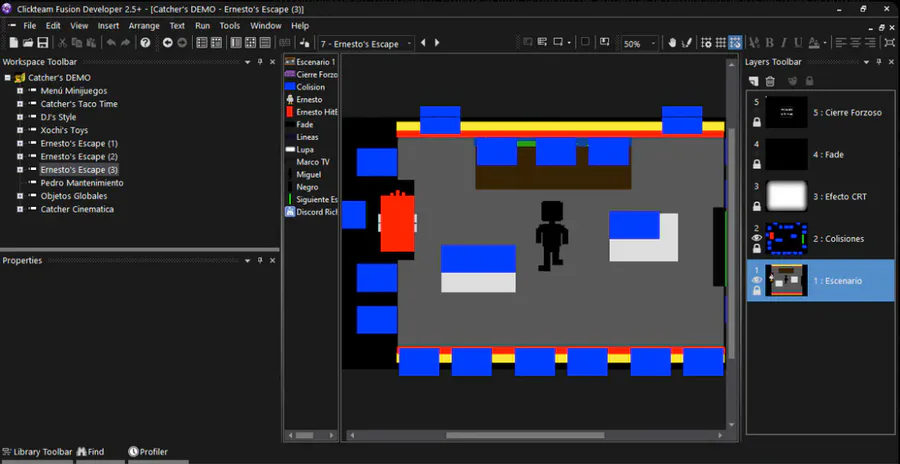Image resolution: width=900 pixels, height=464 pixels.
Task: Toggle lock on layer 3 Efecto CRT
Action: [x=757, y=207]
